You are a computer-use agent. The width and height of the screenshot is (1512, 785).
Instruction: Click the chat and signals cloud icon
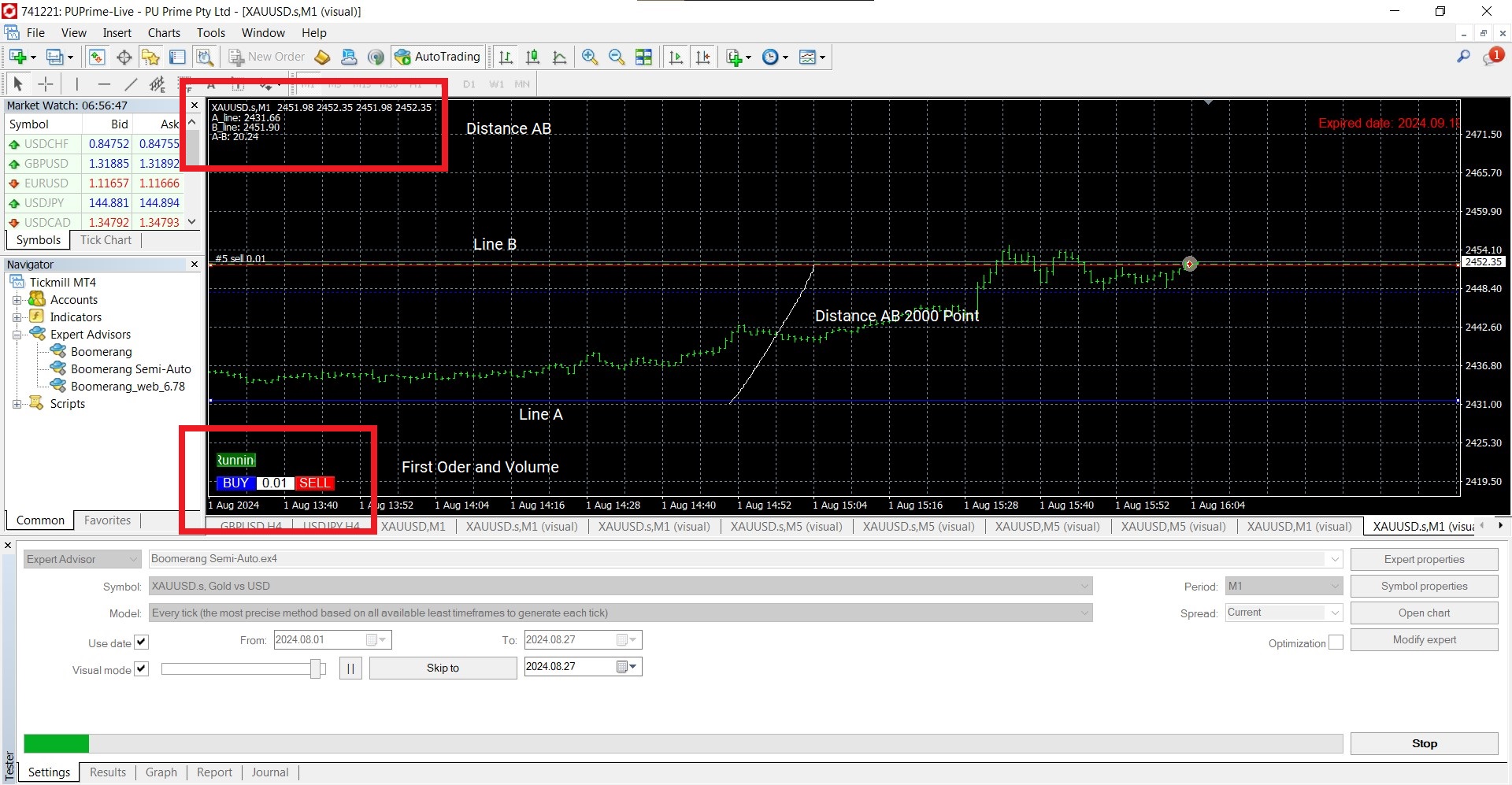coord(349,57)
